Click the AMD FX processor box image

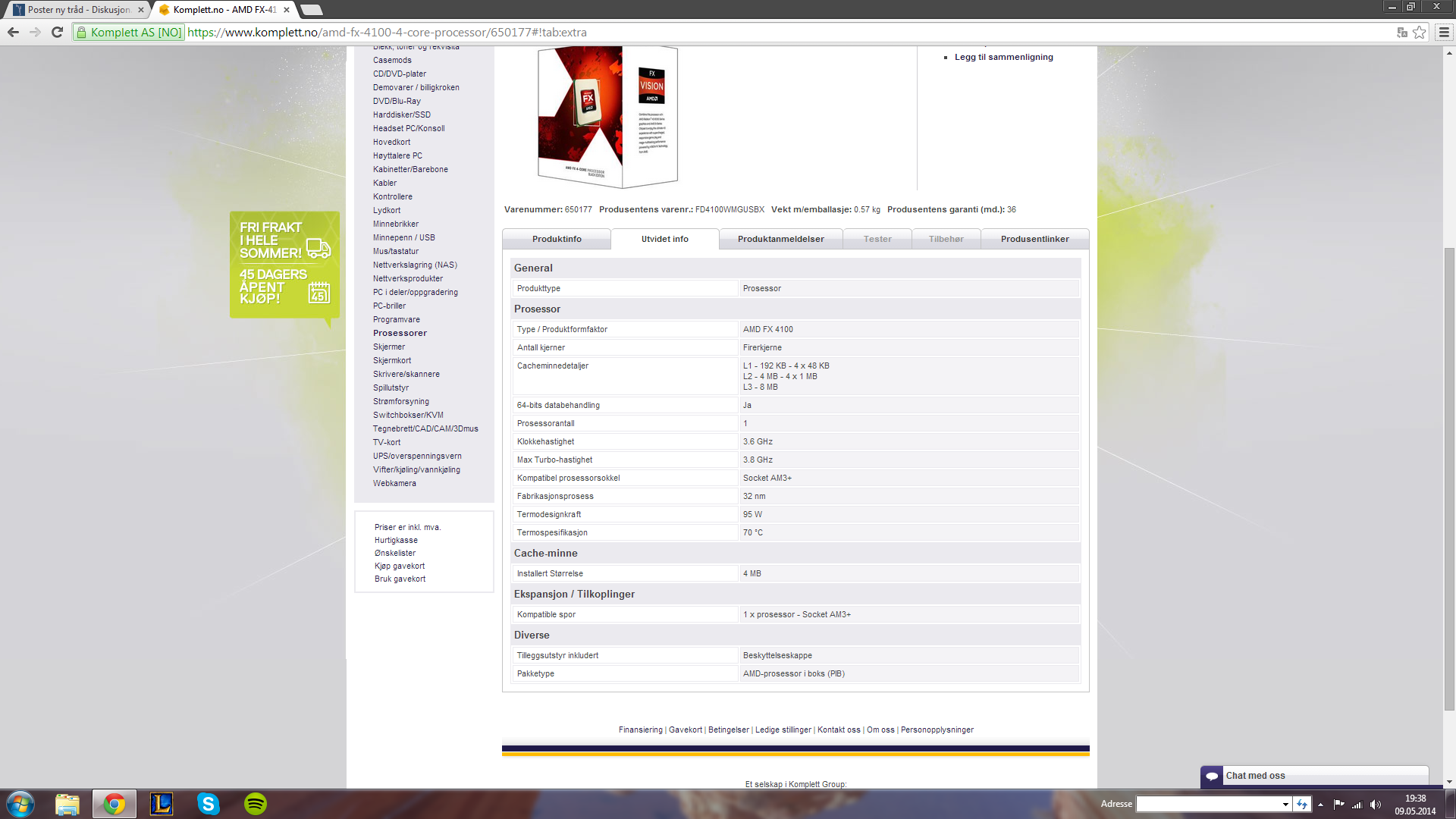[607, 116]
